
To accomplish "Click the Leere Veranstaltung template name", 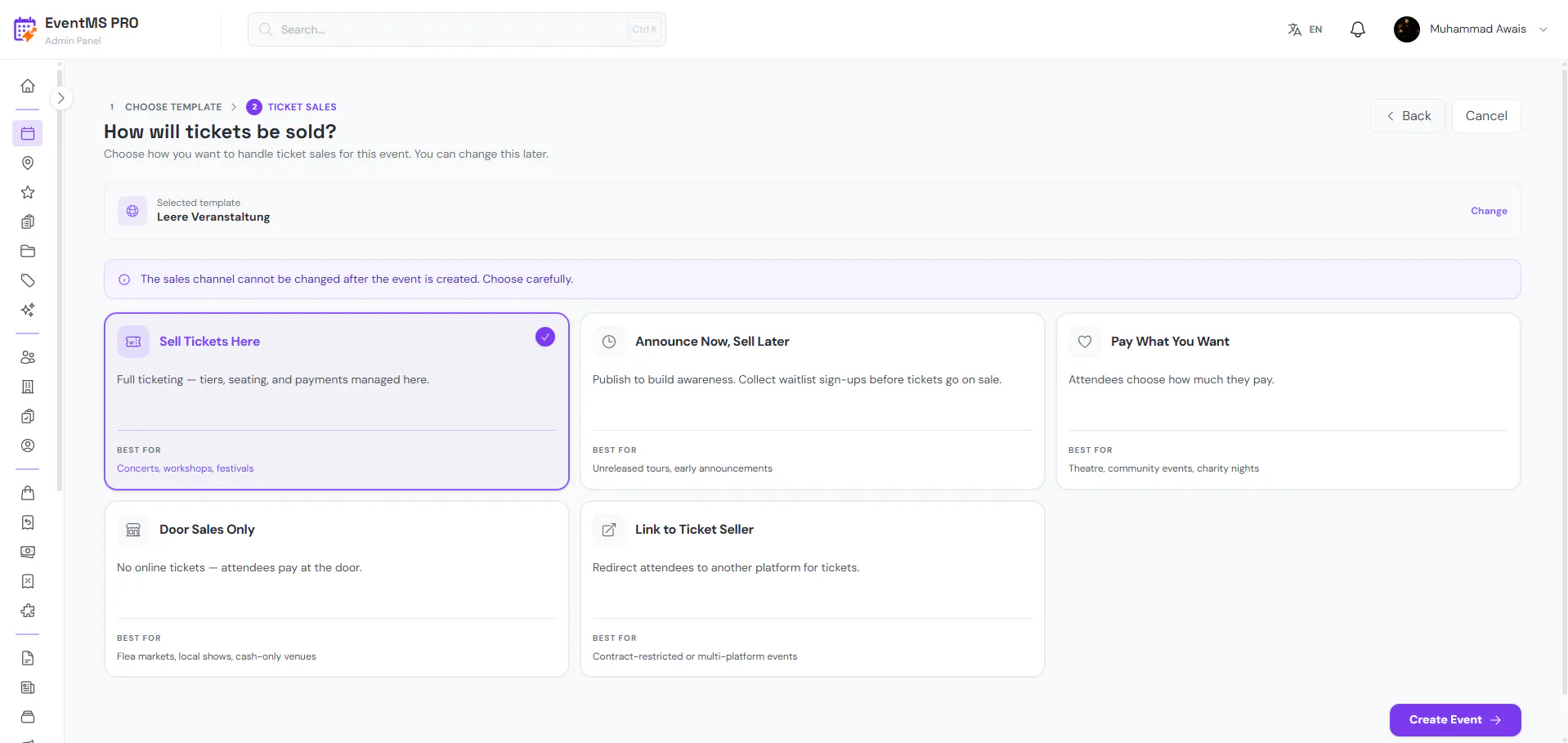I will (x=213, y=217).
